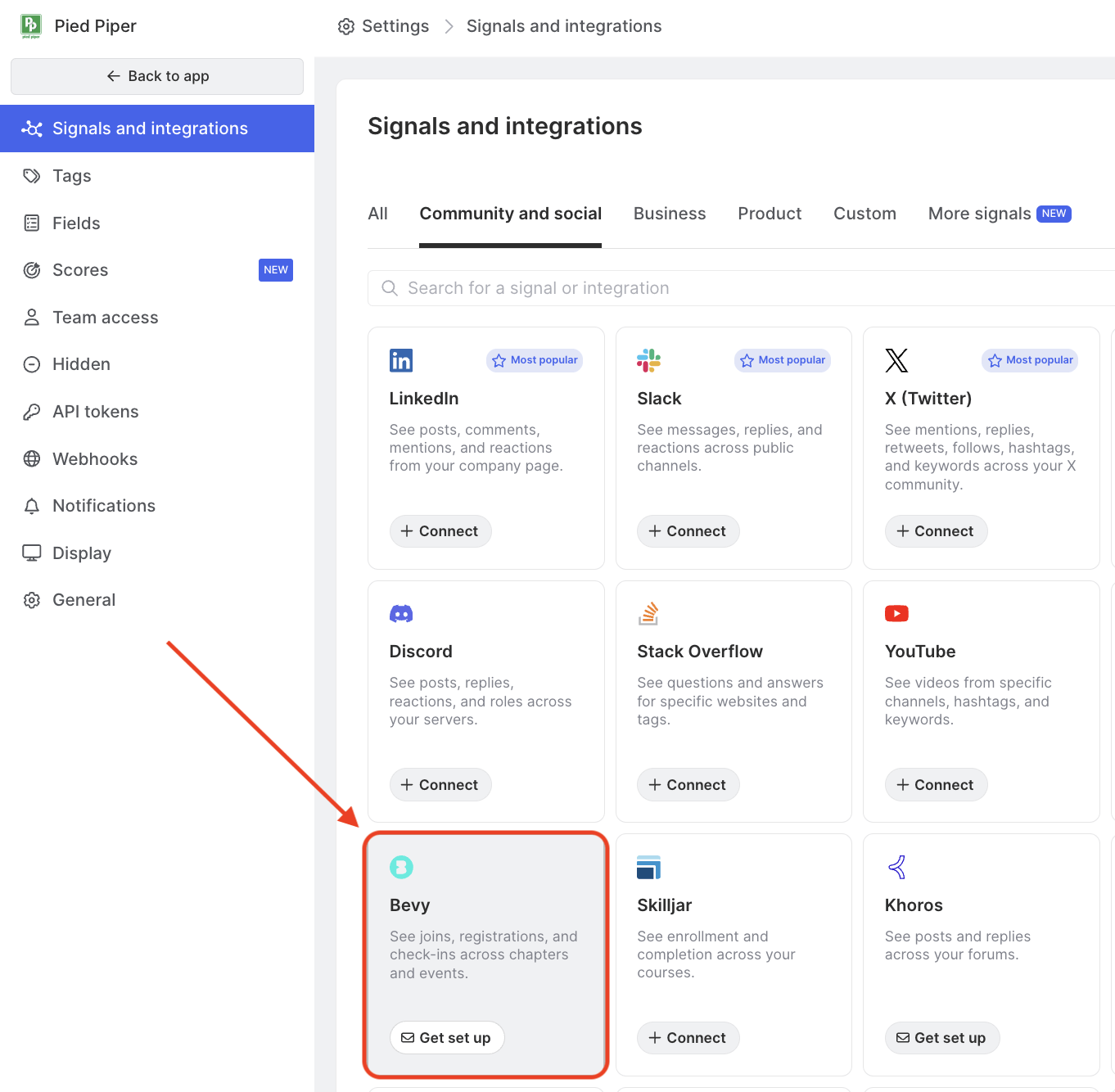
Task: Click the Webhooks globe icon
Action: click(x=32, y=459)
